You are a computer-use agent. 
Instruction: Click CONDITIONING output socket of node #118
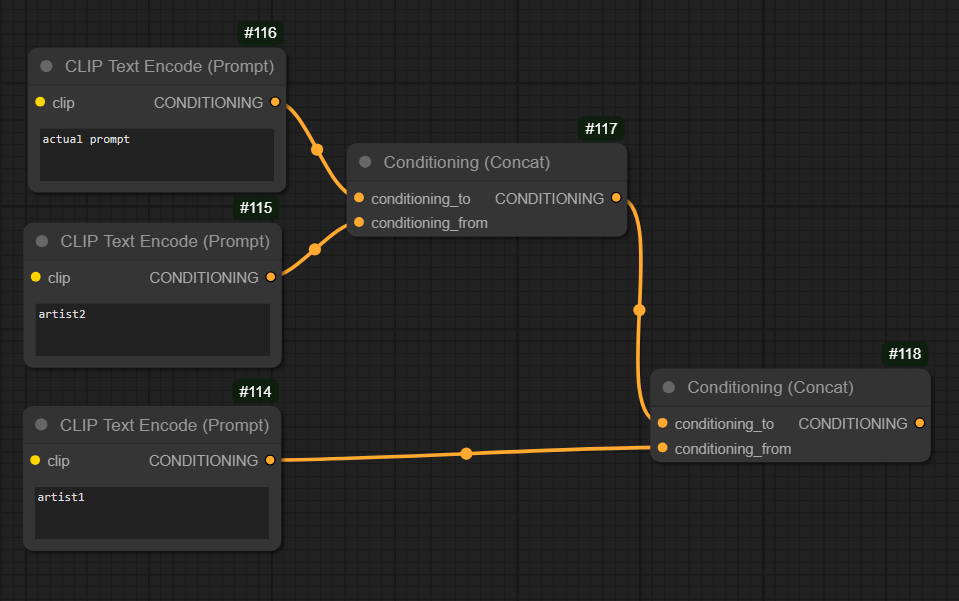[x=920, y=423]
